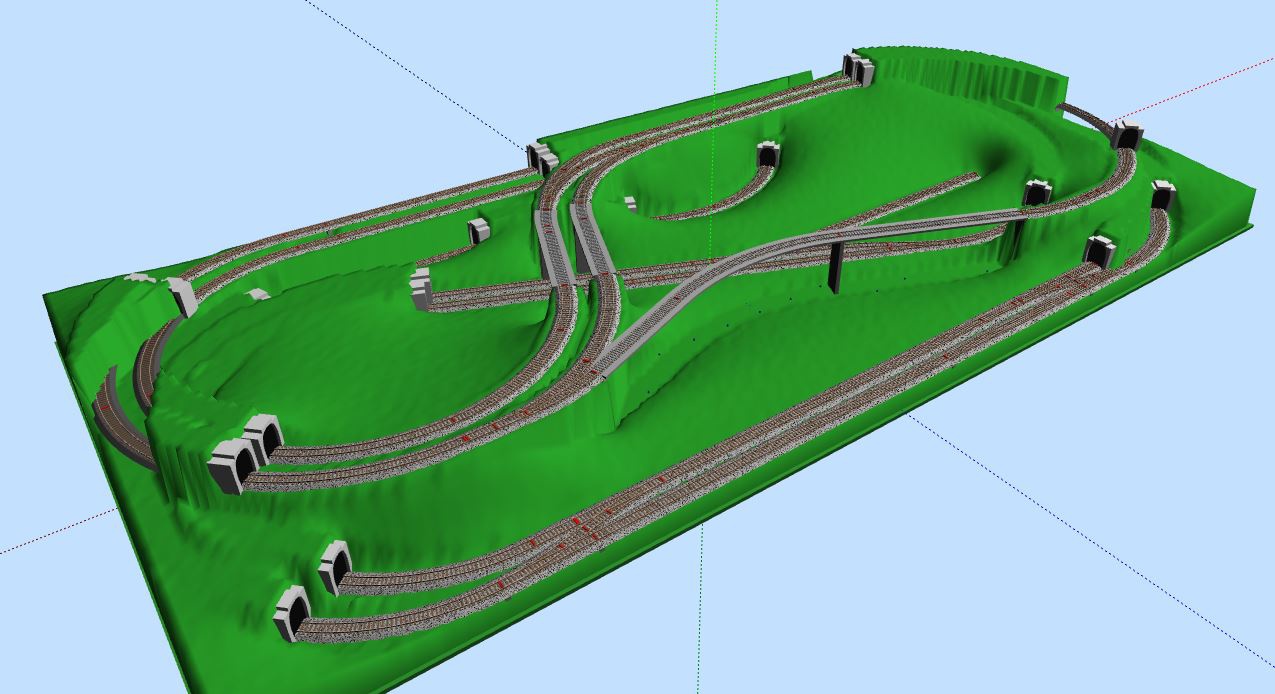The width and height of the screenshot is (1275, 694).
Task: Click the dark terrain depression near the back hill
Action: pos(1000,160)
